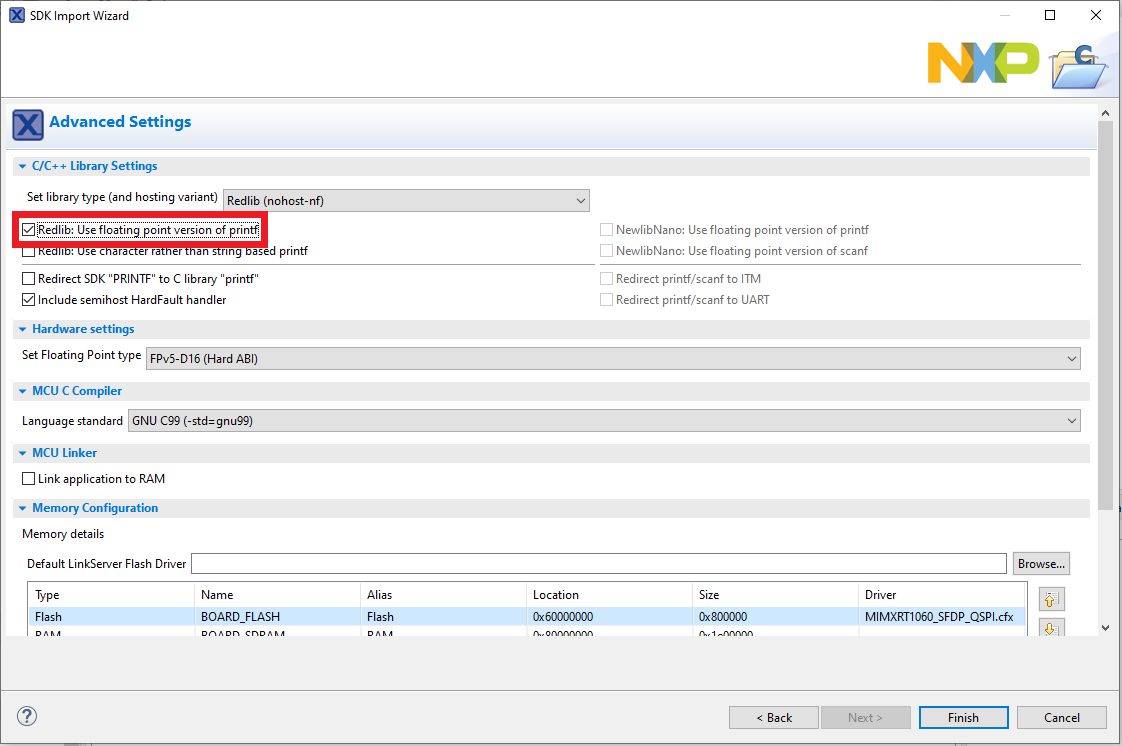The width and height of the screenshot is (1122, 746).
Task: Uncheck Redlib floating point version of printf
Action: (x=29, y=230)
